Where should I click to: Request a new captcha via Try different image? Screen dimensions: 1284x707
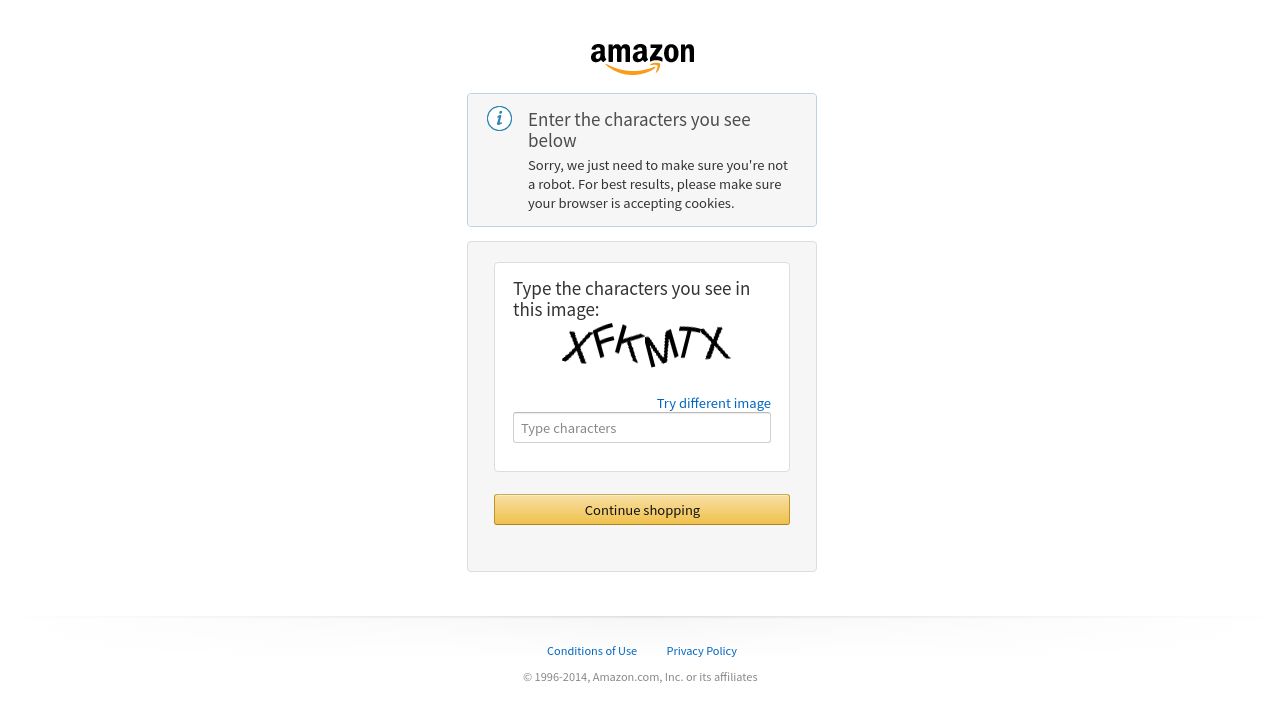pyautogui.click(x=714, y=403)
